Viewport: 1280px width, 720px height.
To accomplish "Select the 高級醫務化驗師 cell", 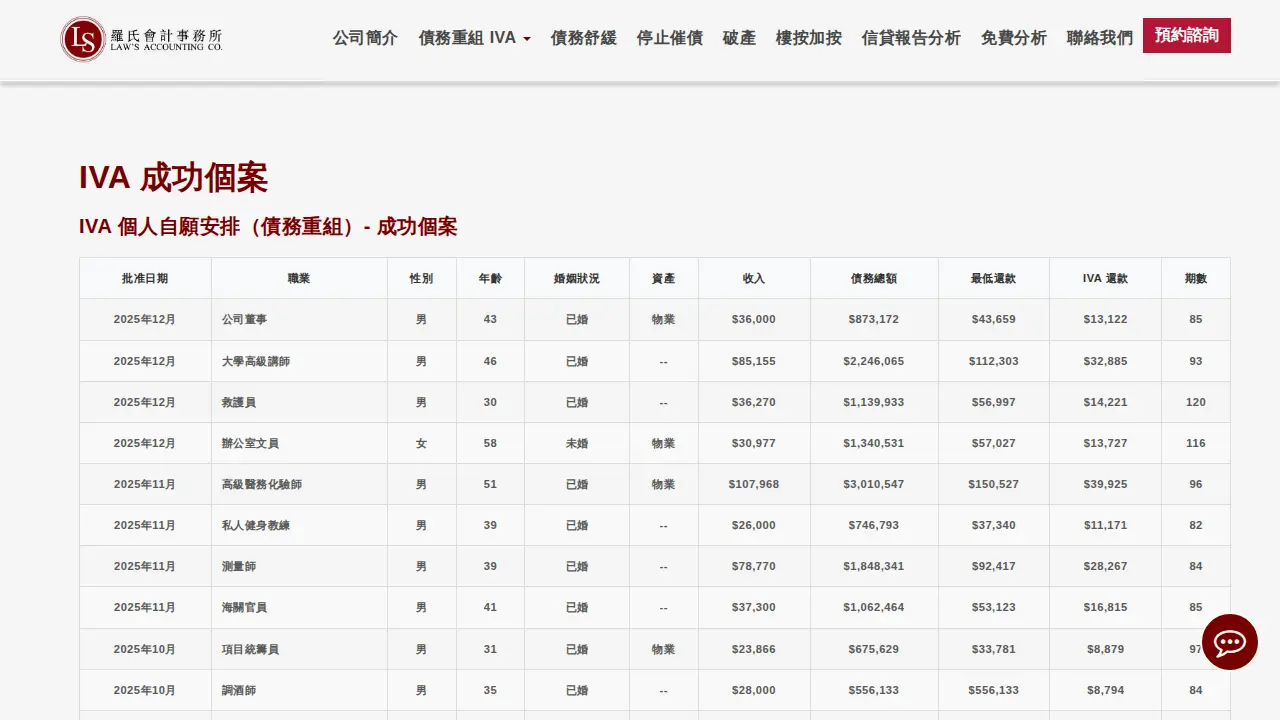I will pyautogui.click(x=299, y=484).
